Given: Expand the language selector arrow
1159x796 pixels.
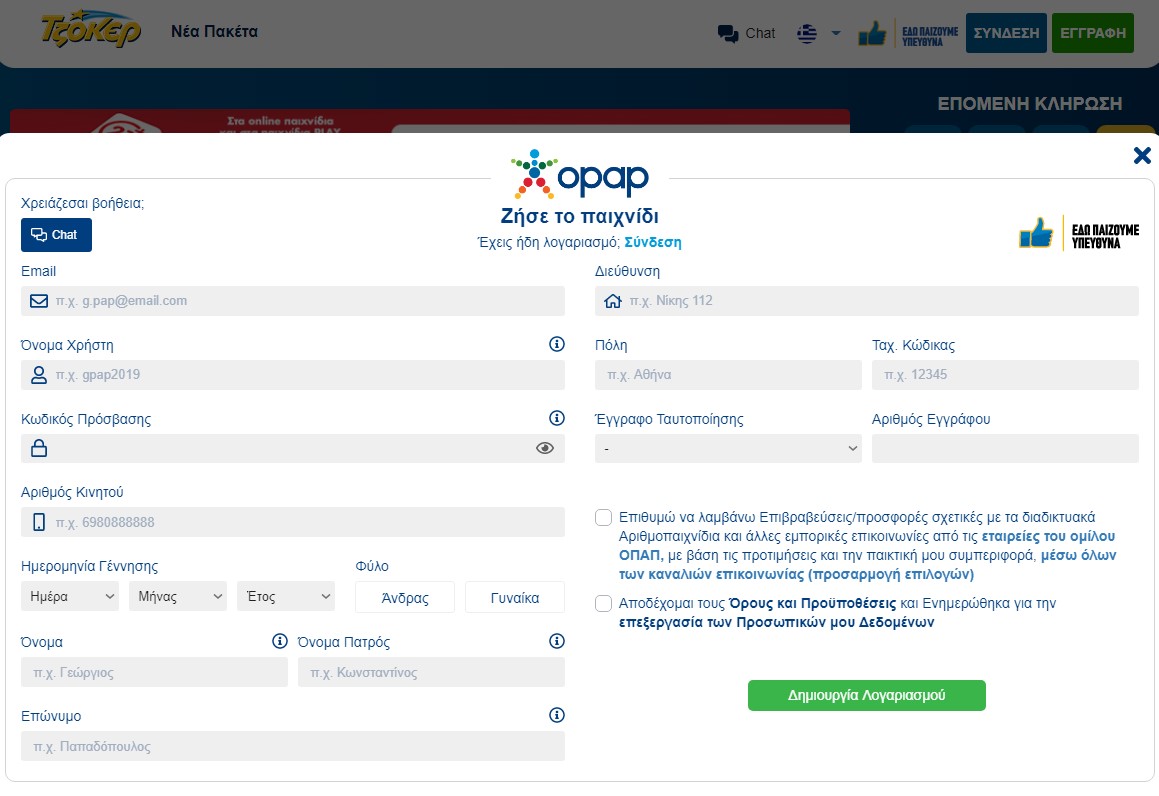Looking at the screenshot, I should pyautogui.click(x=836, y=33).
